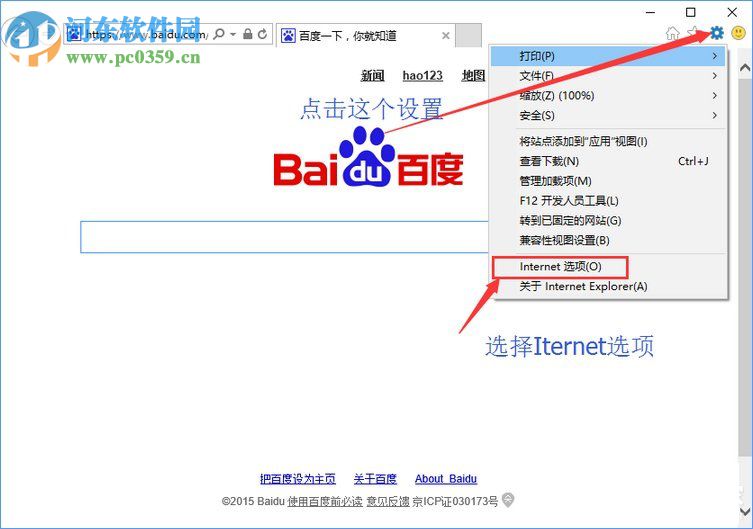Image resolution: width=753 pixels, height=529 pixels.
Task: Click the refresh icon in address bar
Action: click(x=262, y=34)
